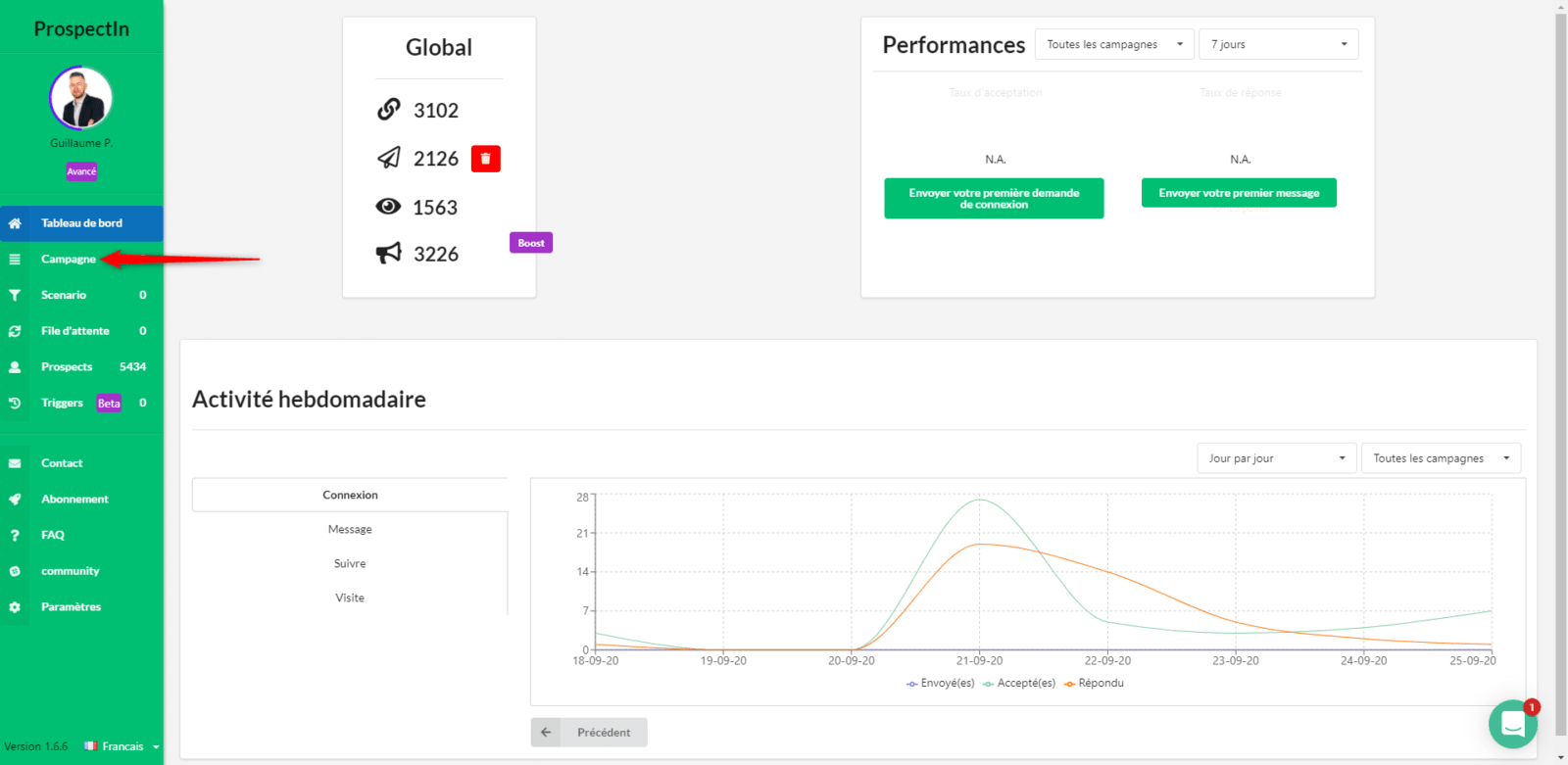The width and height of the screenshot is (1568, 765).
Task: Click the Avancé plan badge
Action: (81, 171)
